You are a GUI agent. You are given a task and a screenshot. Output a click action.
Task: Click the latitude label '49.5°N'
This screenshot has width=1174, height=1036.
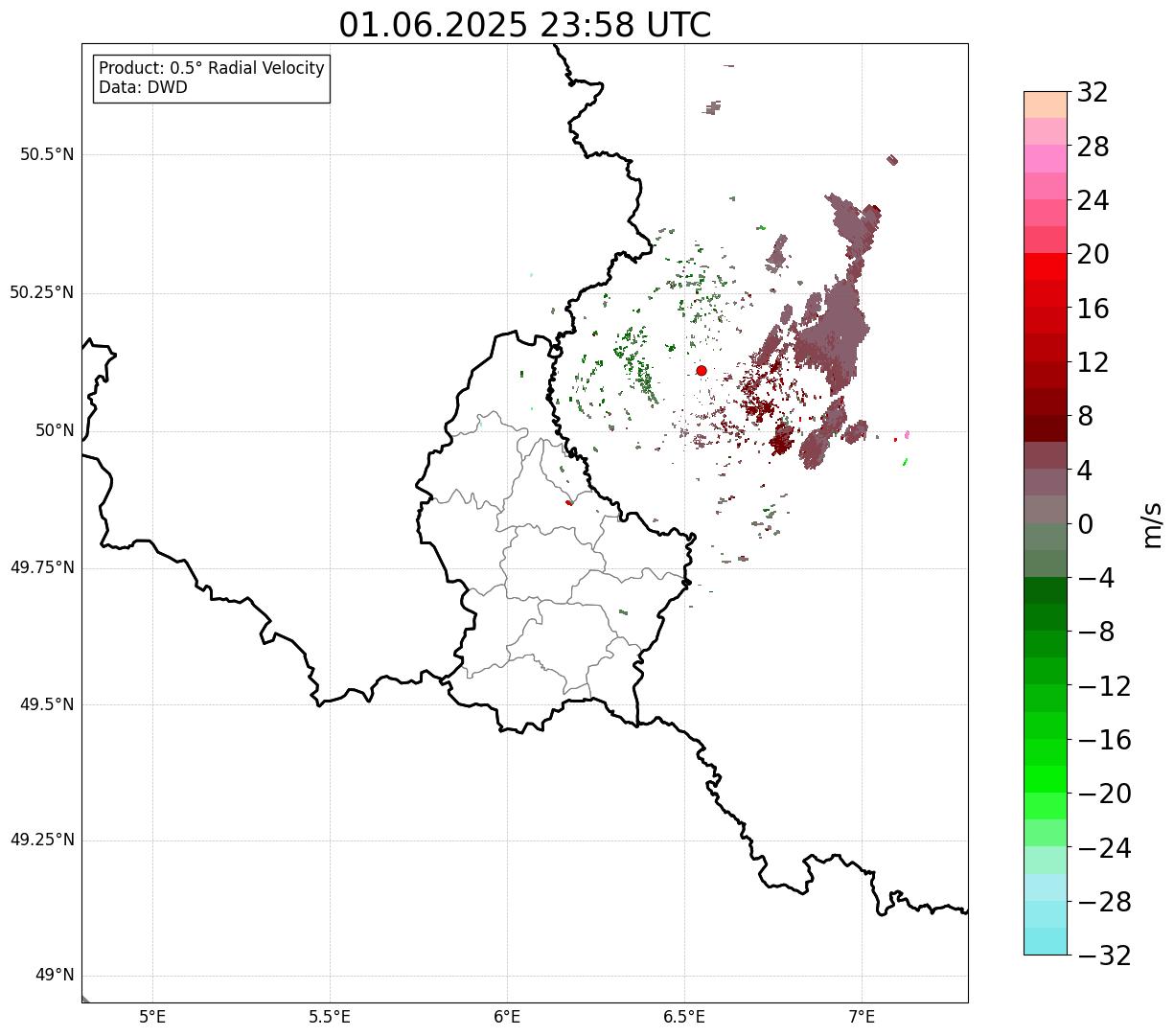click(47, 704)
